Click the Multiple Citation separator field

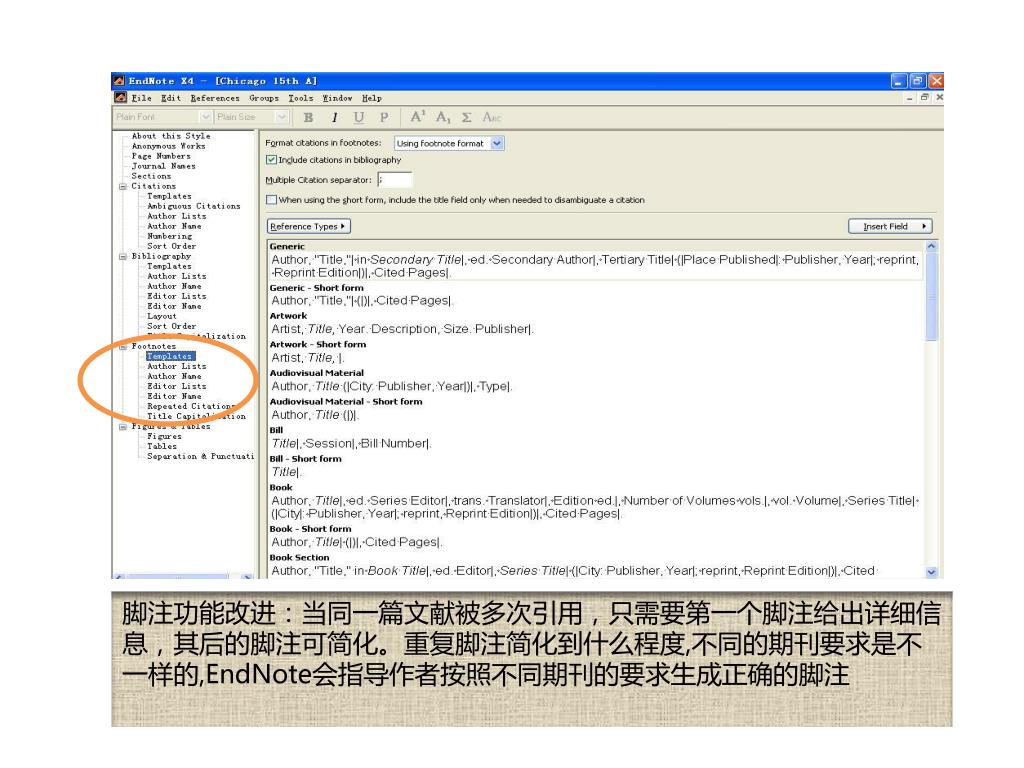pyautogui.click(x=394, y=180)
